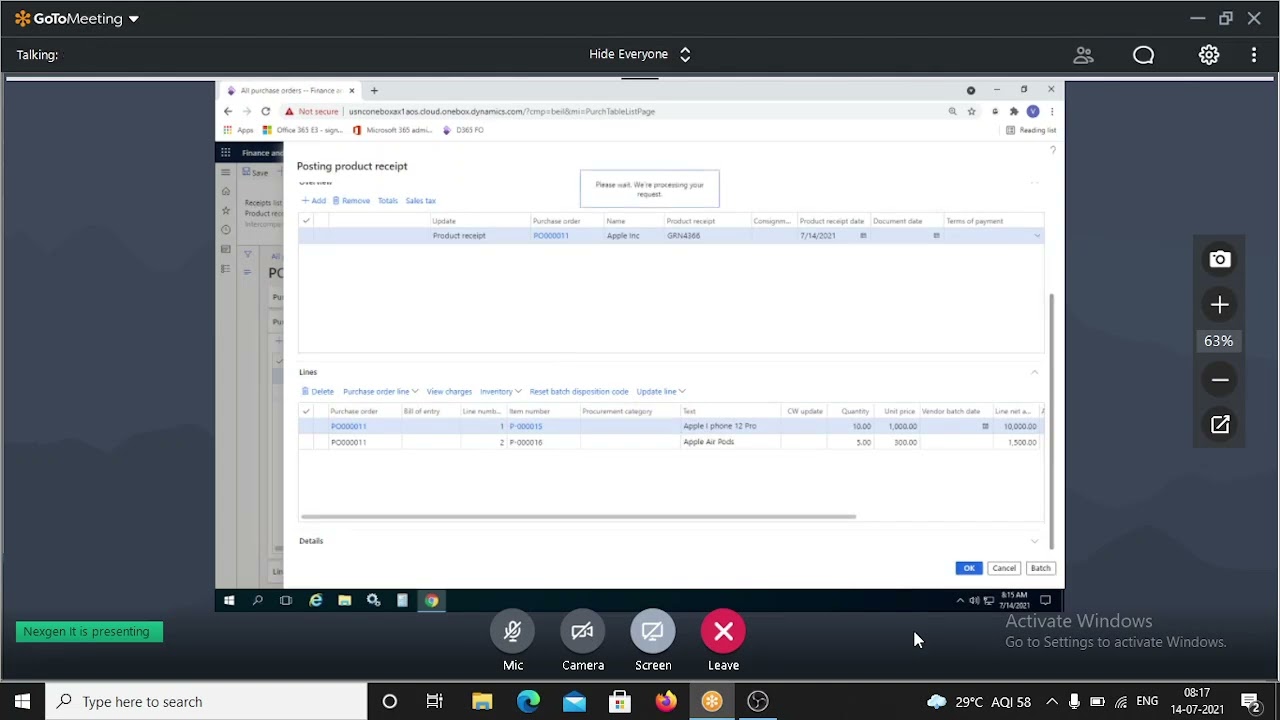Click item number P-000015 link

point(526,426)
